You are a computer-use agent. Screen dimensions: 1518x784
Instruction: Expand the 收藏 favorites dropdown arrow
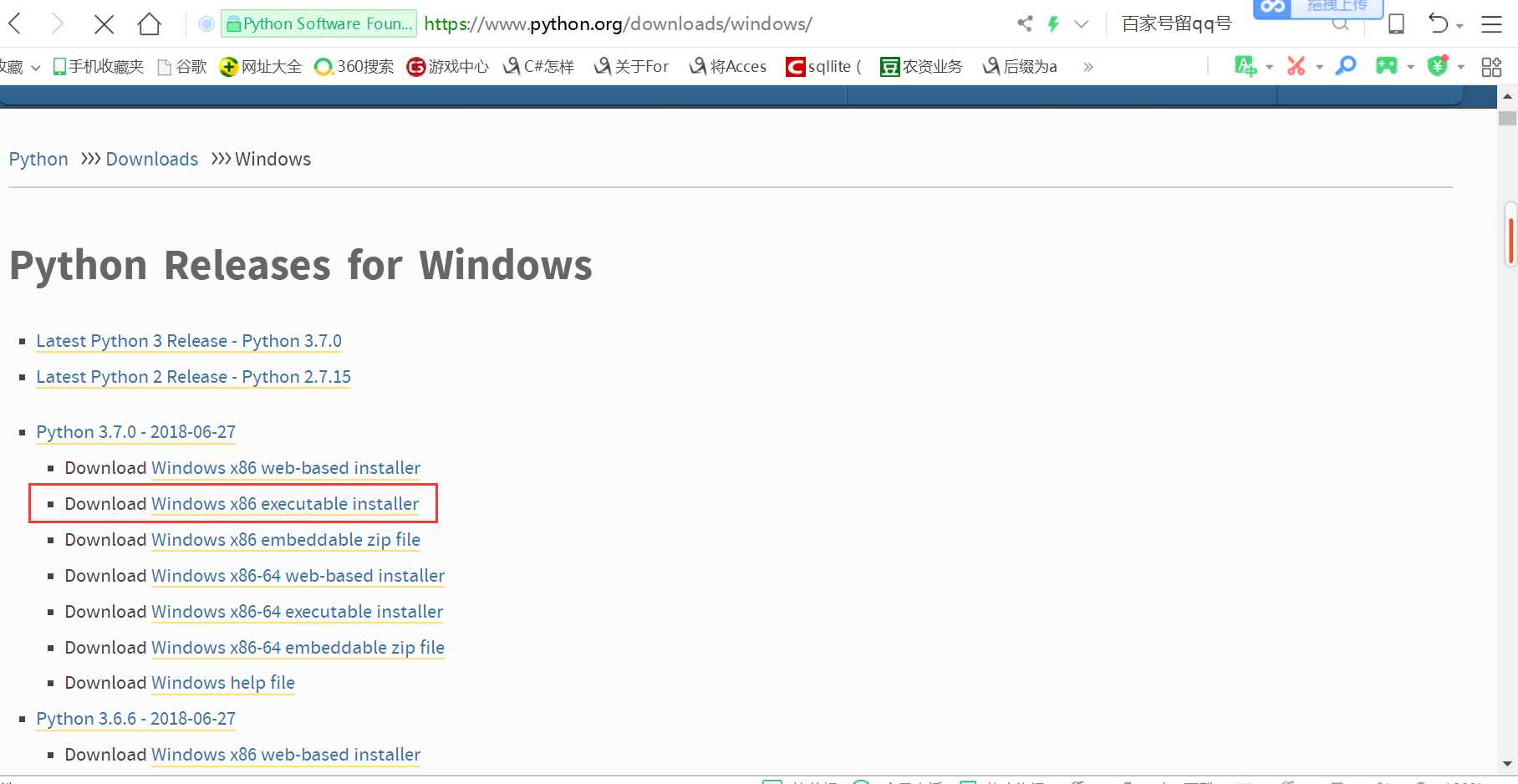tap(35, 68)
